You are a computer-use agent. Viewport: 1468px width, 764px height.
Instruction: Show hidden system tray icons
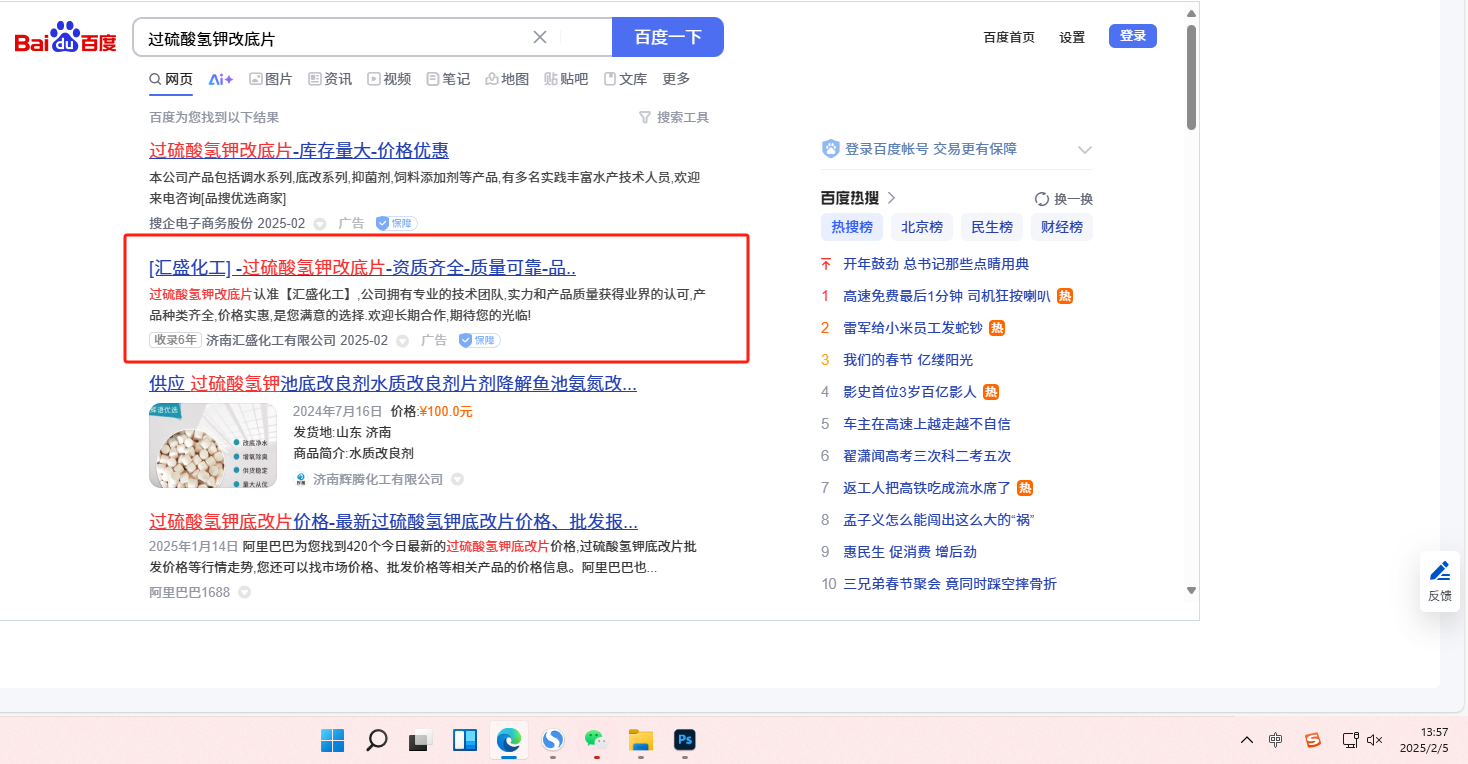[1246, 740]
